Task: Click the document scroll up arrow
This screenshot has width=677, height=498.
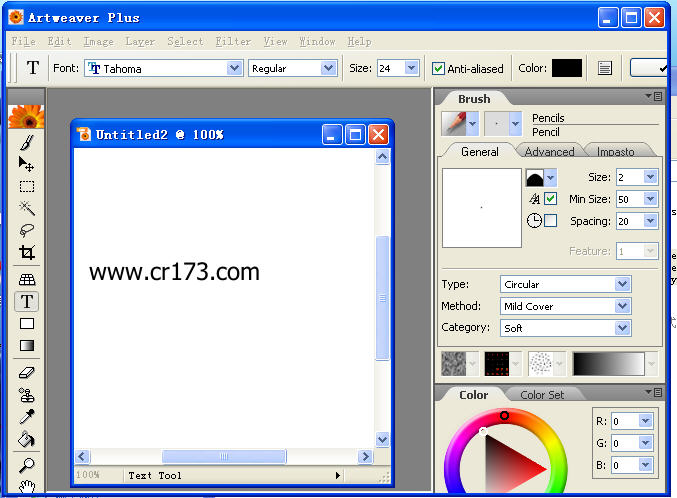Action: tap(382, 157)
